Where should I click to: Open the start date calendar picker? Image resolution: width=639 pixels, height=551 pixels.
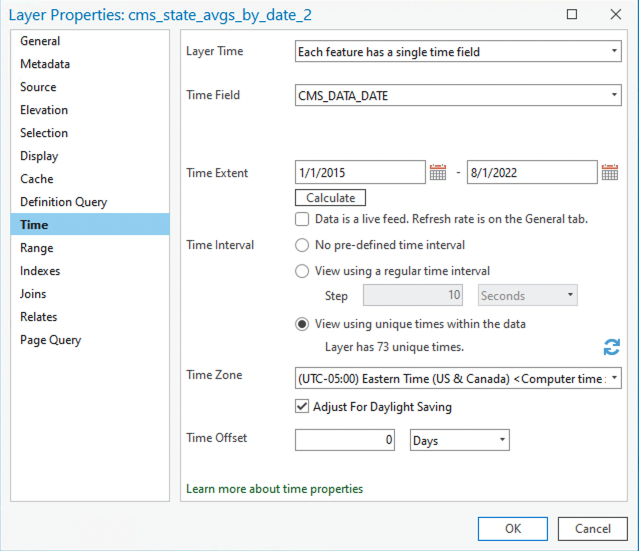point(438,173)
